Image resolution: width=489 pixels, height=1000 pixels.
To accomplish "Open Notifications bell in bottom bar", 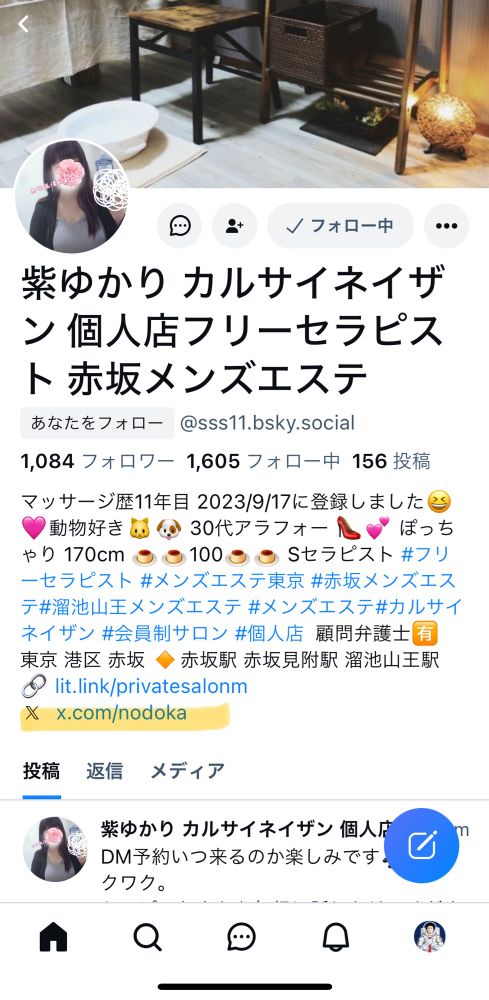I will click(335, 937).
